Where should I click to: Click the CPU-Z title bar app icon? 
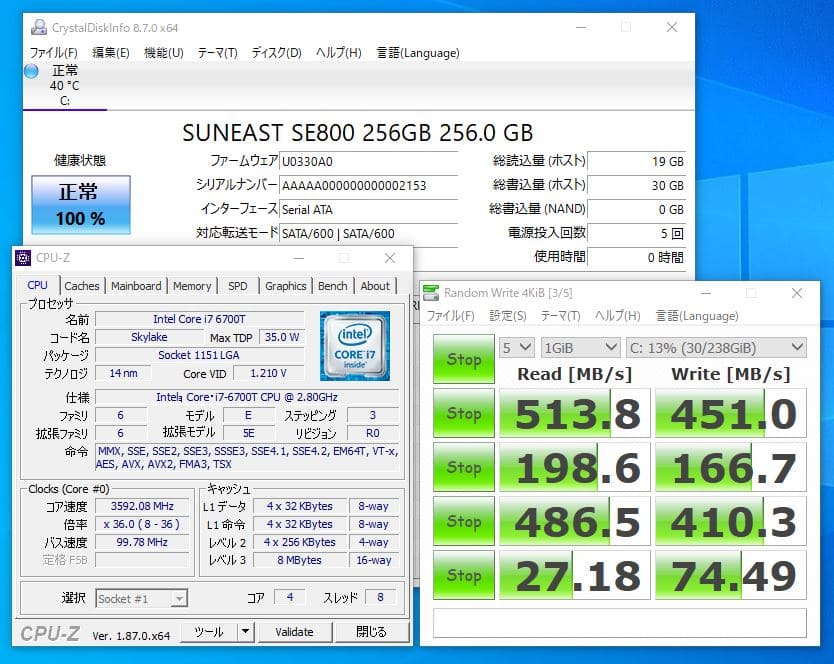(23, 258)
